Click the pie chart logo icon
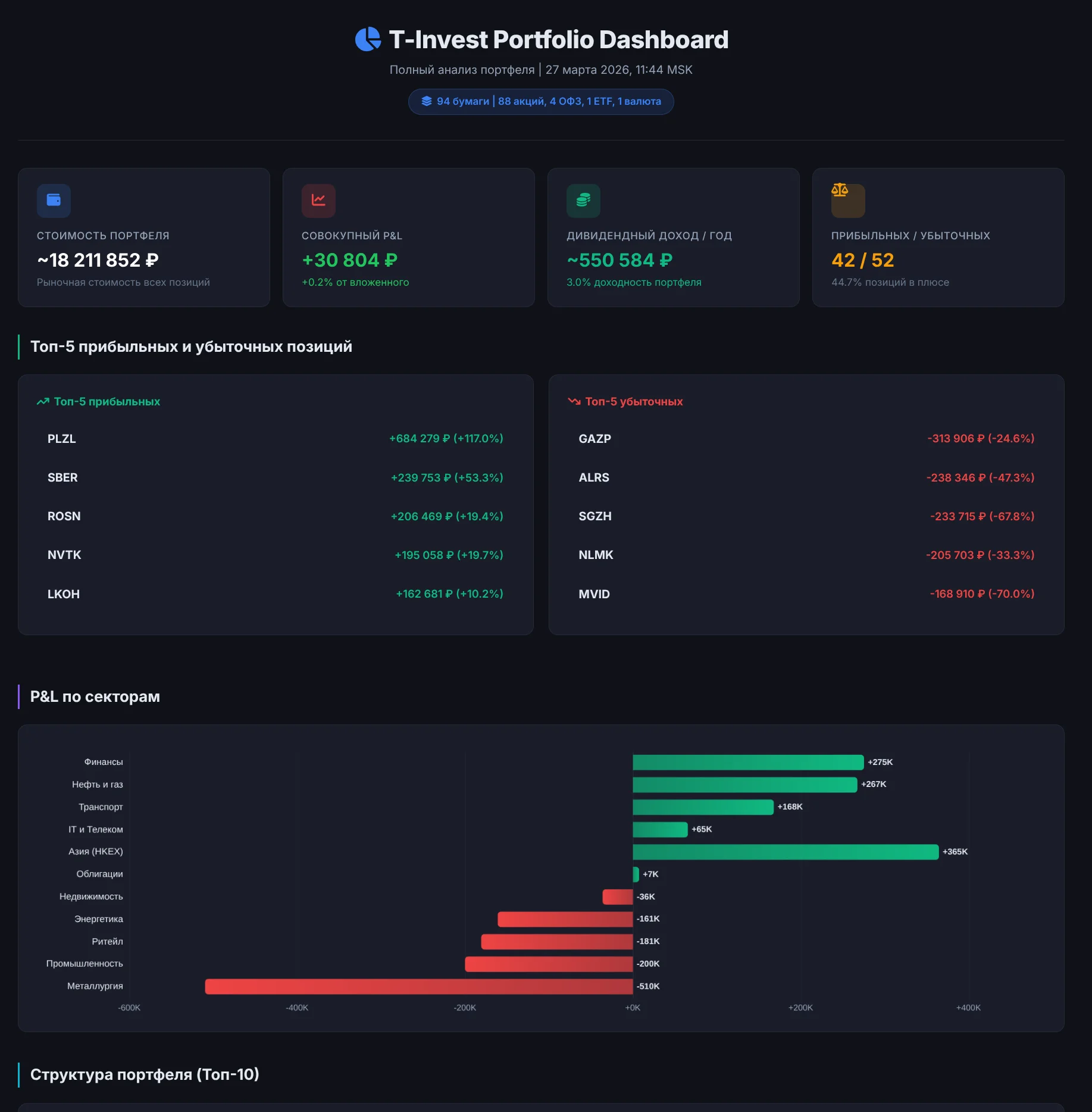Screen dimensions: 1092x1112 point(367,40)
